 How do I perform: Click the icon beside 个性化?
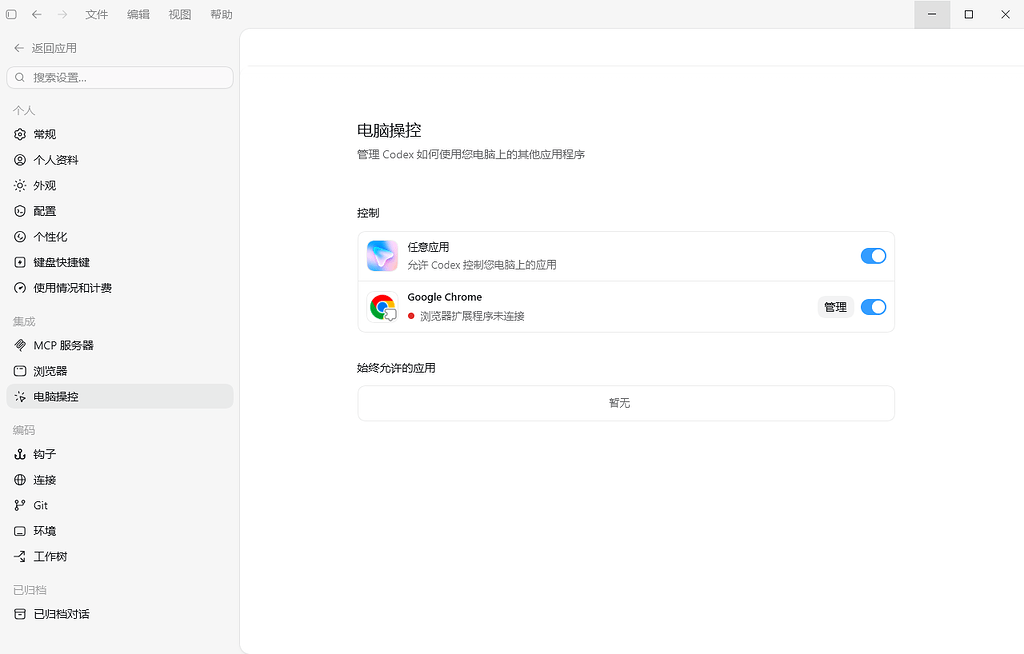[x=20, y=237]
